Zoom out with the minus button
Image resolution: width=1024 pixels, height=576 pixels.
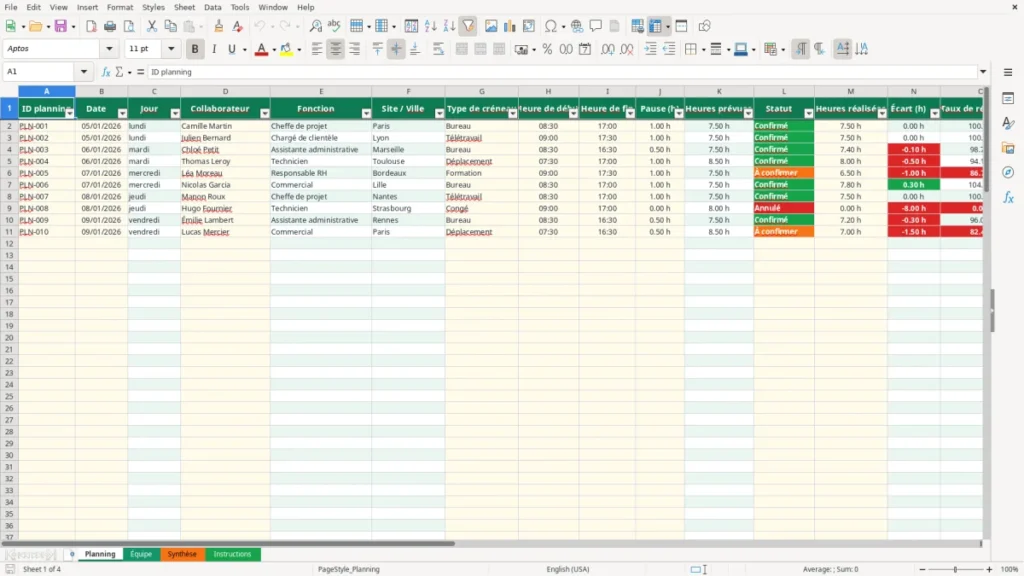click(x=922, y=569)
